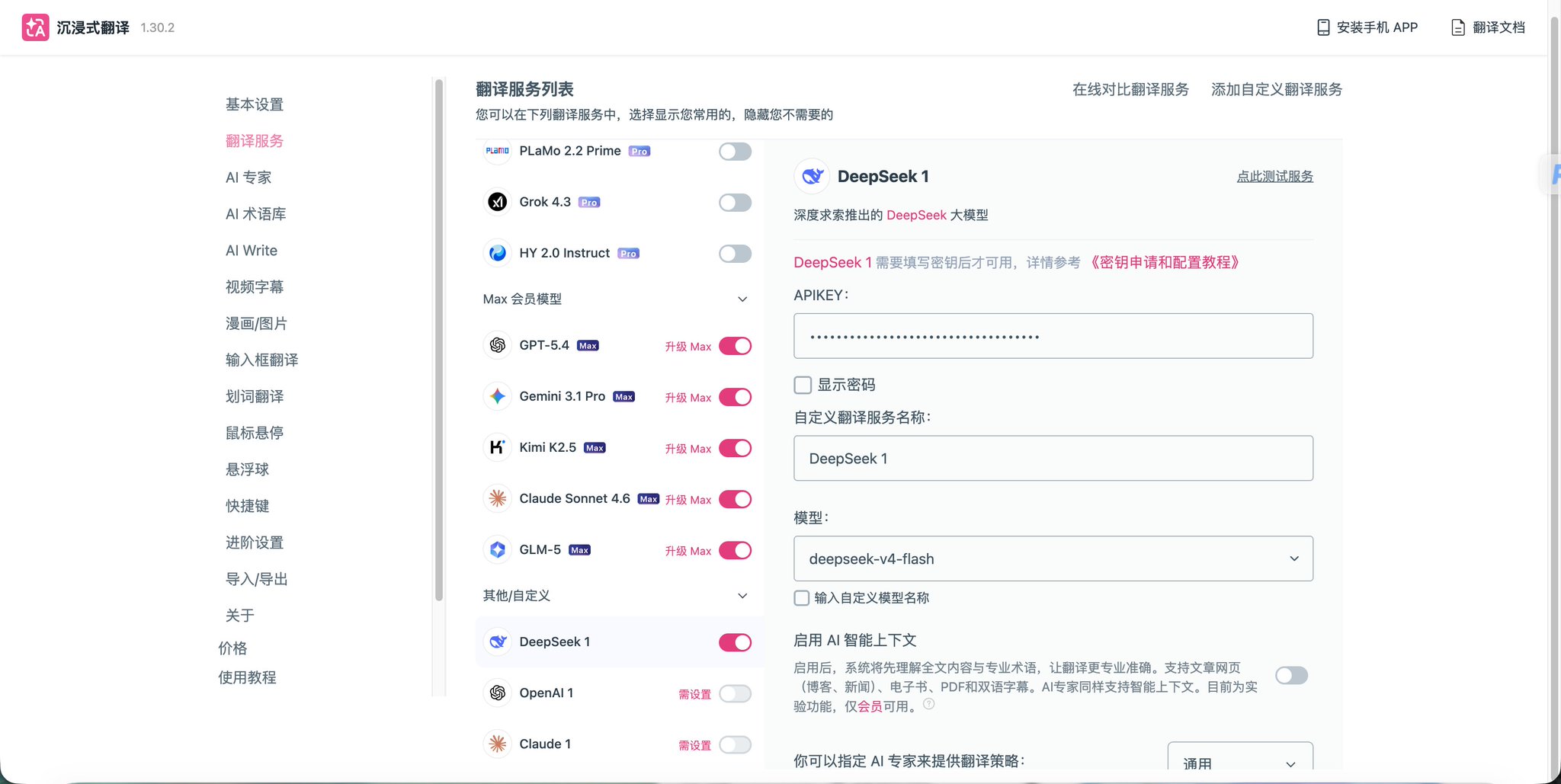Disable the GLM-5 toggle
The width and height of the screenshot is (1561, 784).
pos(735,550)
